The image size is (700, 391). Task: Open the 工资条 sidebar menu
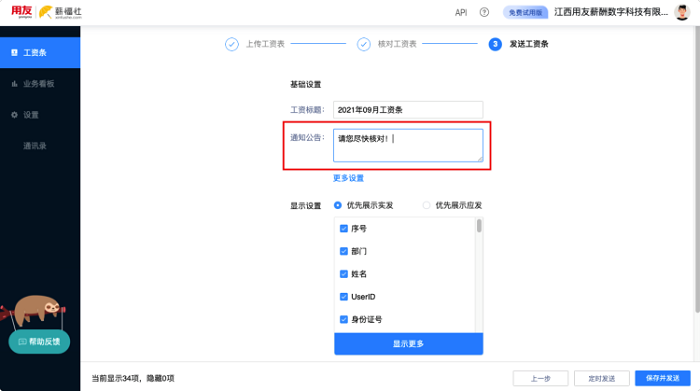40,53
